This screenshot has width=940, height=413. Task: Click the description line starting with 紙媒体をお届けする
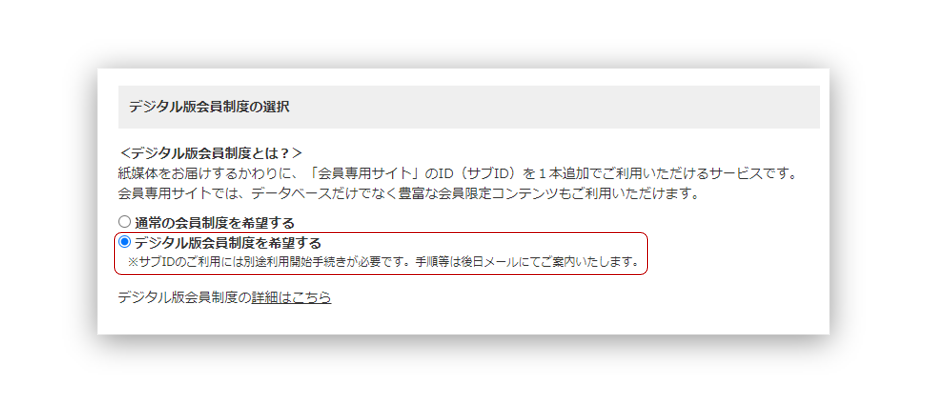pos(457,174)
